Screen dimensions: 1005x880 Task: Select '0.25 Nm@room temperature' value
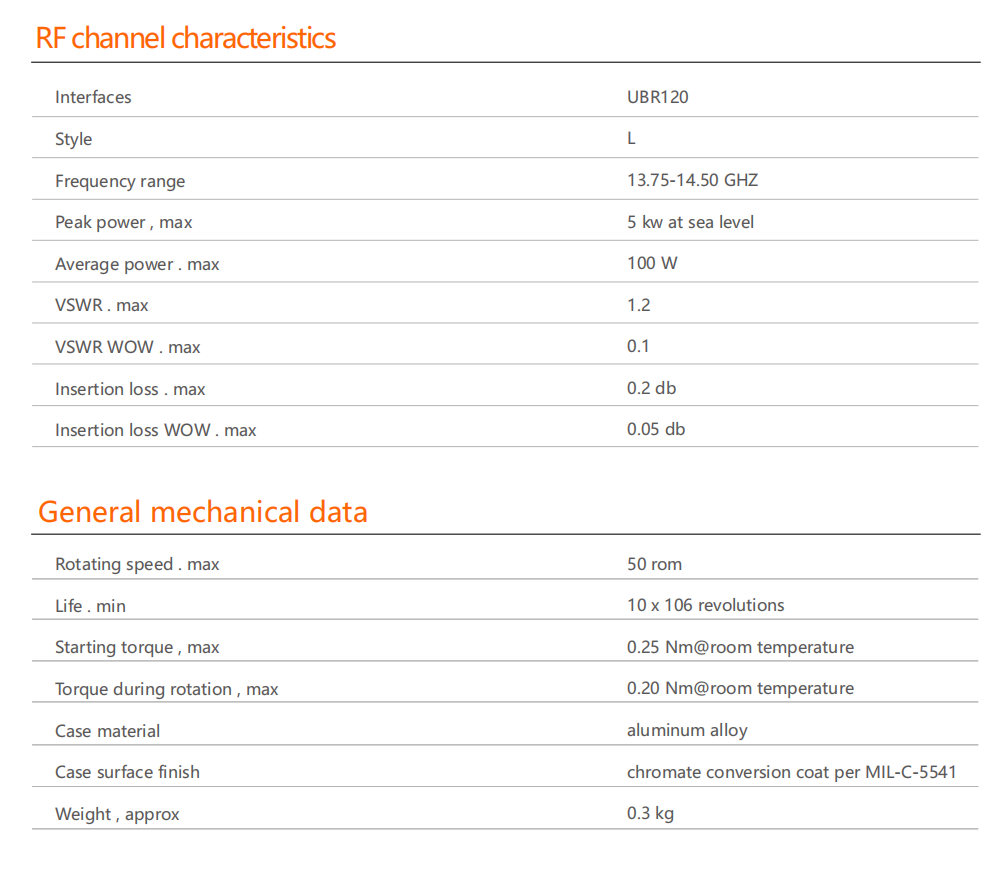[740, 647]
